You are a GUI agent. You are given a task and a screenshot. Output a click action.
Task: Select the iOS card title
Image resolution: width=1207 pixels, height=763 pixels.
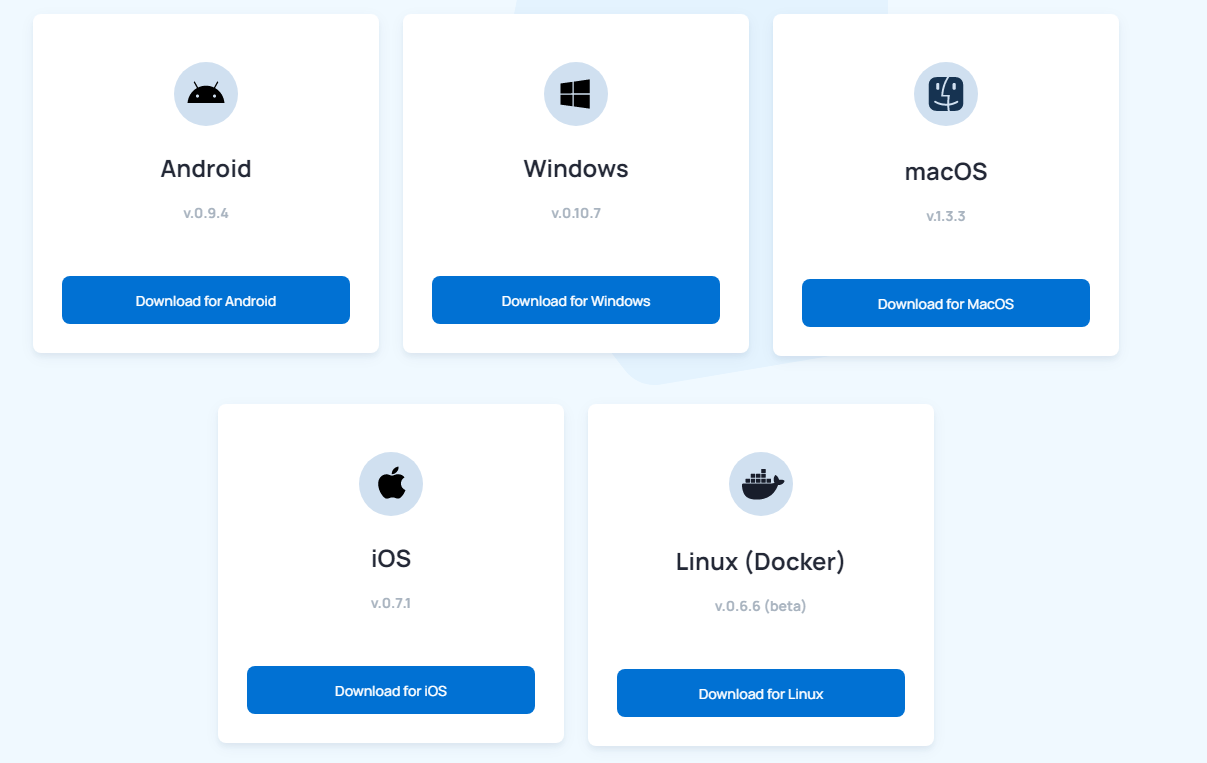pyautogui.click(x=391, y=558)
